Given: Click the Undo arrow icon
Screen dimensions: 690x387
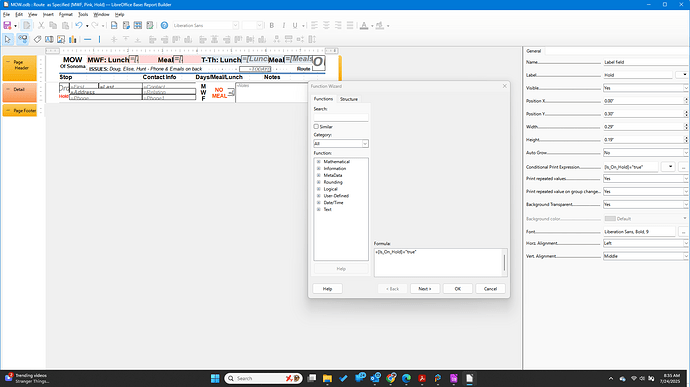Looking at the screenshot, I should click(79, 26).
